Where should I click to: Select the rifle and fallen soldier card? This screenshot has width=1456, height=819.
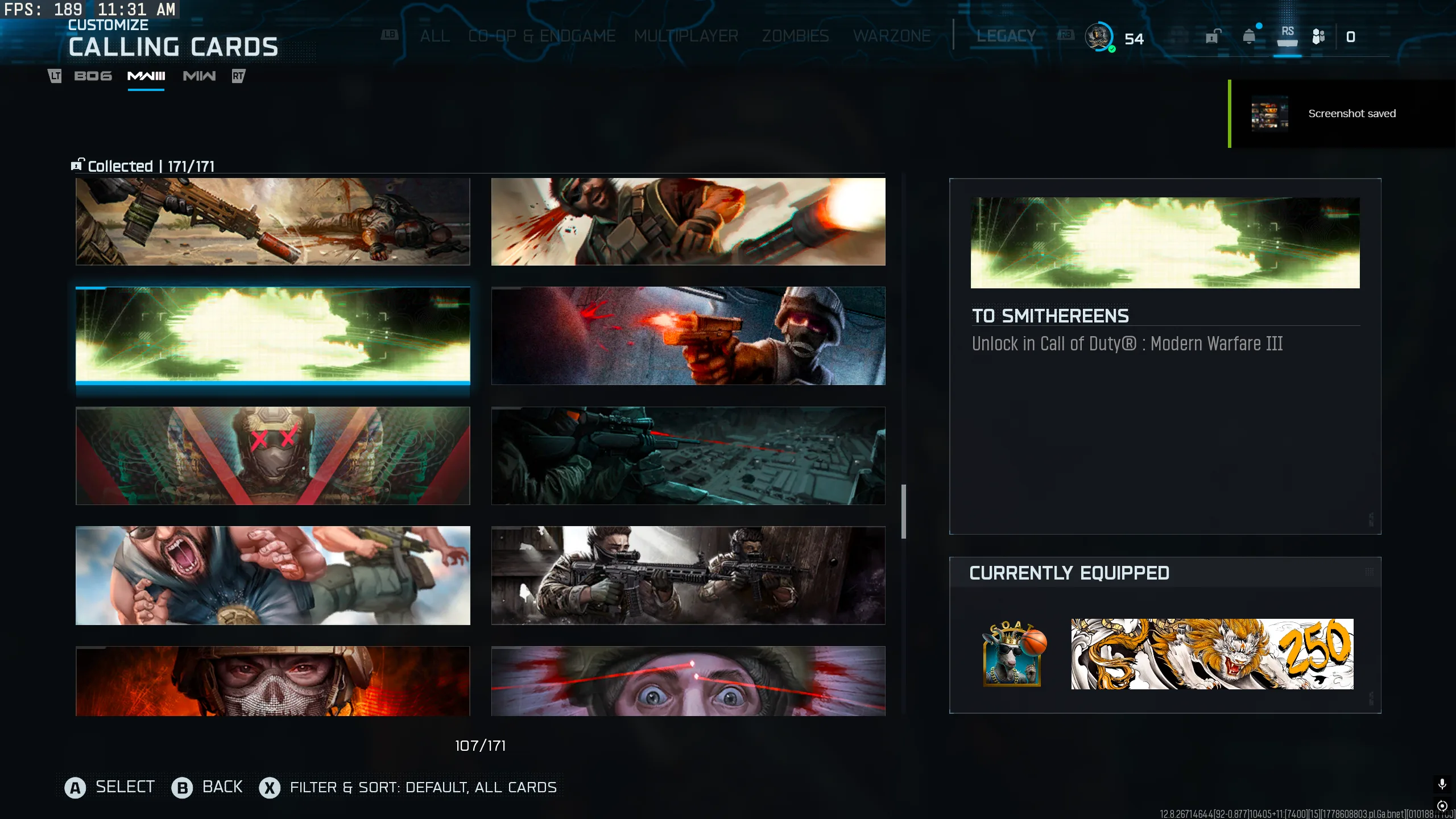[273, 222]
